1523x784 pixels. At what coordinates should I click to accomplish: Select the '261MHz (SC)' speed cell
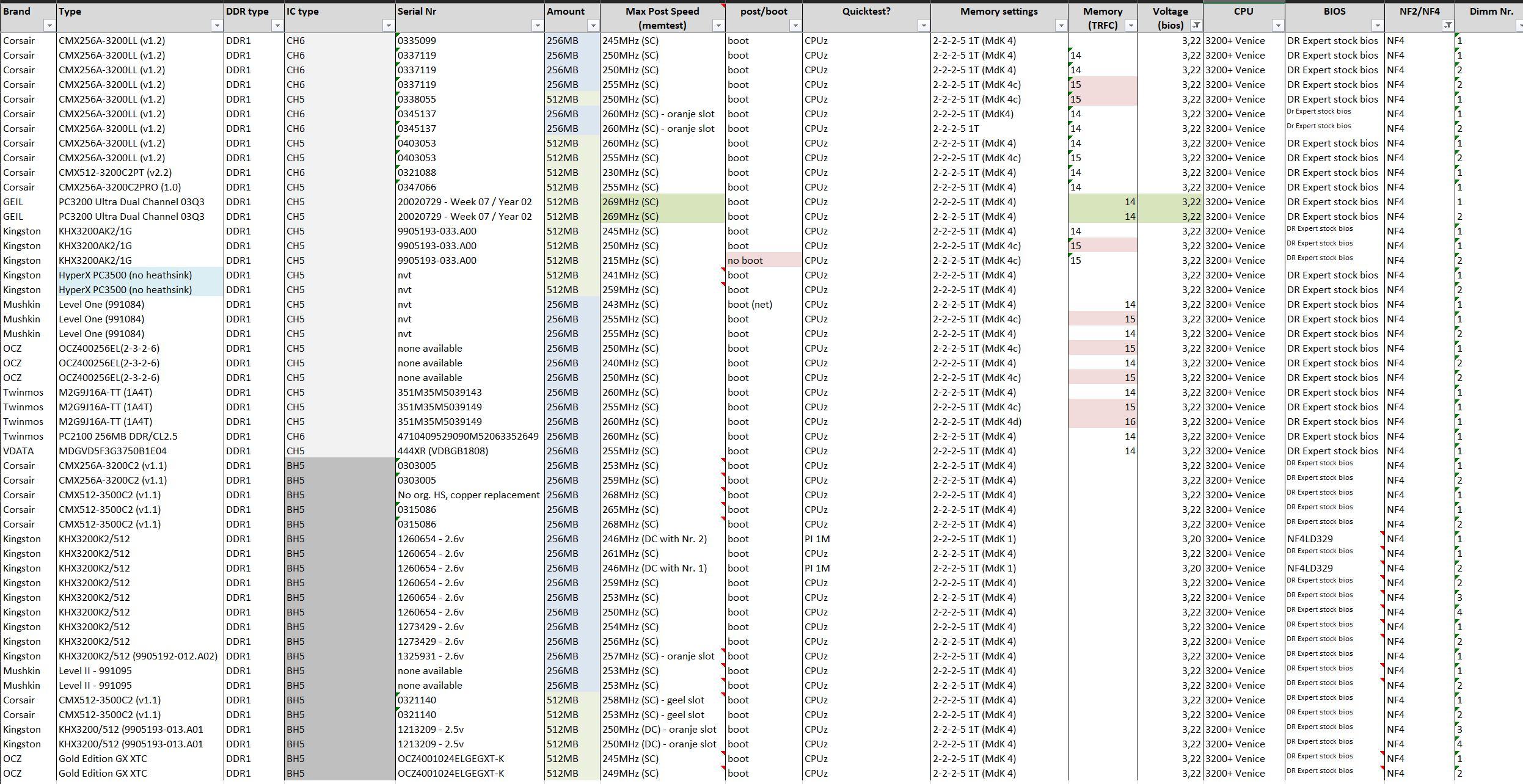[x=663, y=553]
